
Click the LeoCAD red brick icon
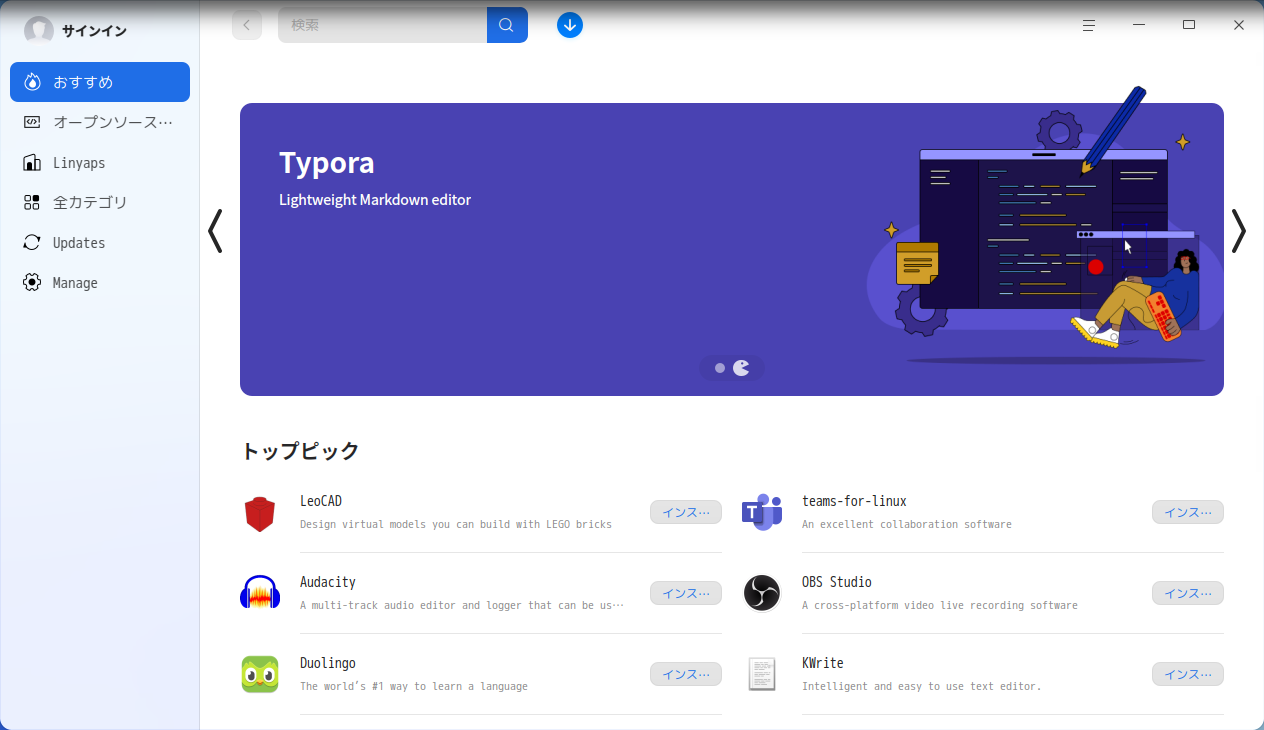click(260, 513)
